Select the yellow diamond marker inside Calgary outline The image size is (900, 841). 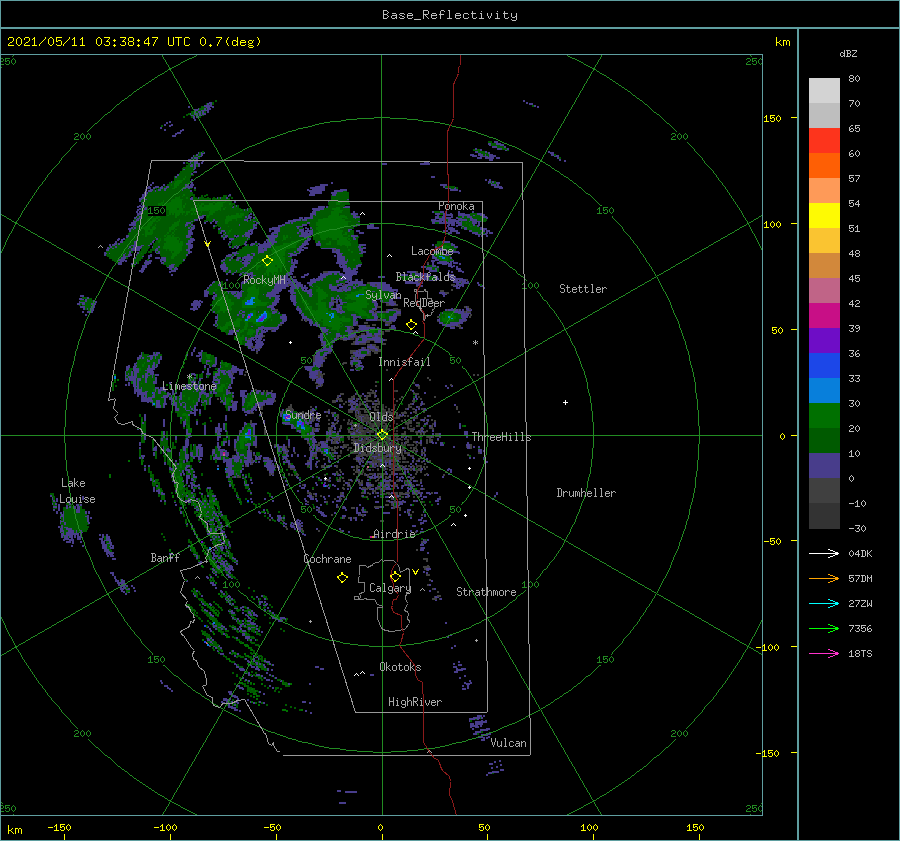click(x=395, y=576)
